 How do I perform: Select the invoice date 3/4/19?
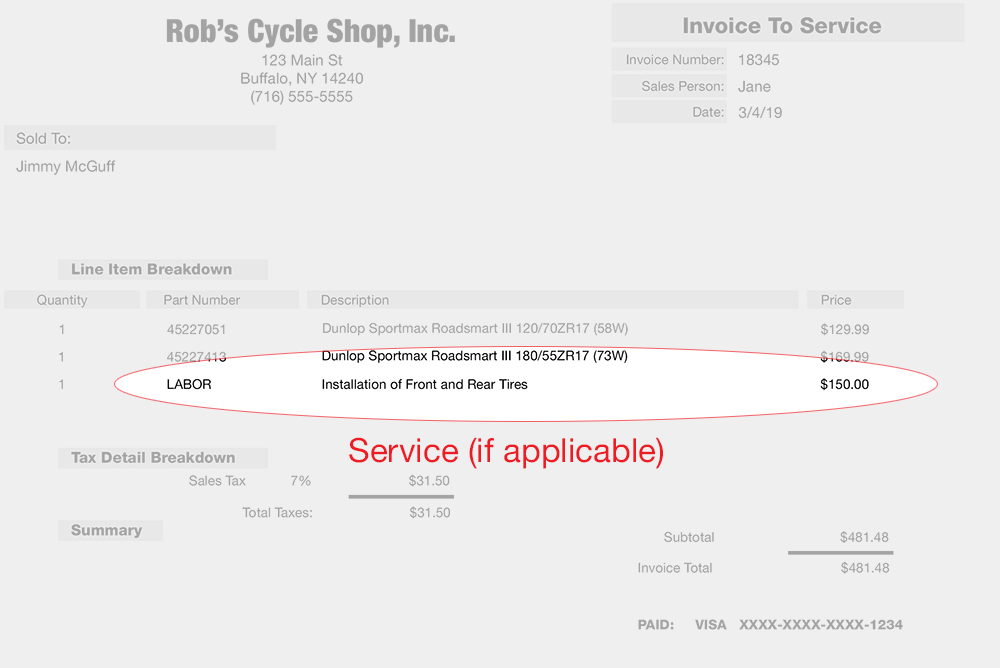760,113
